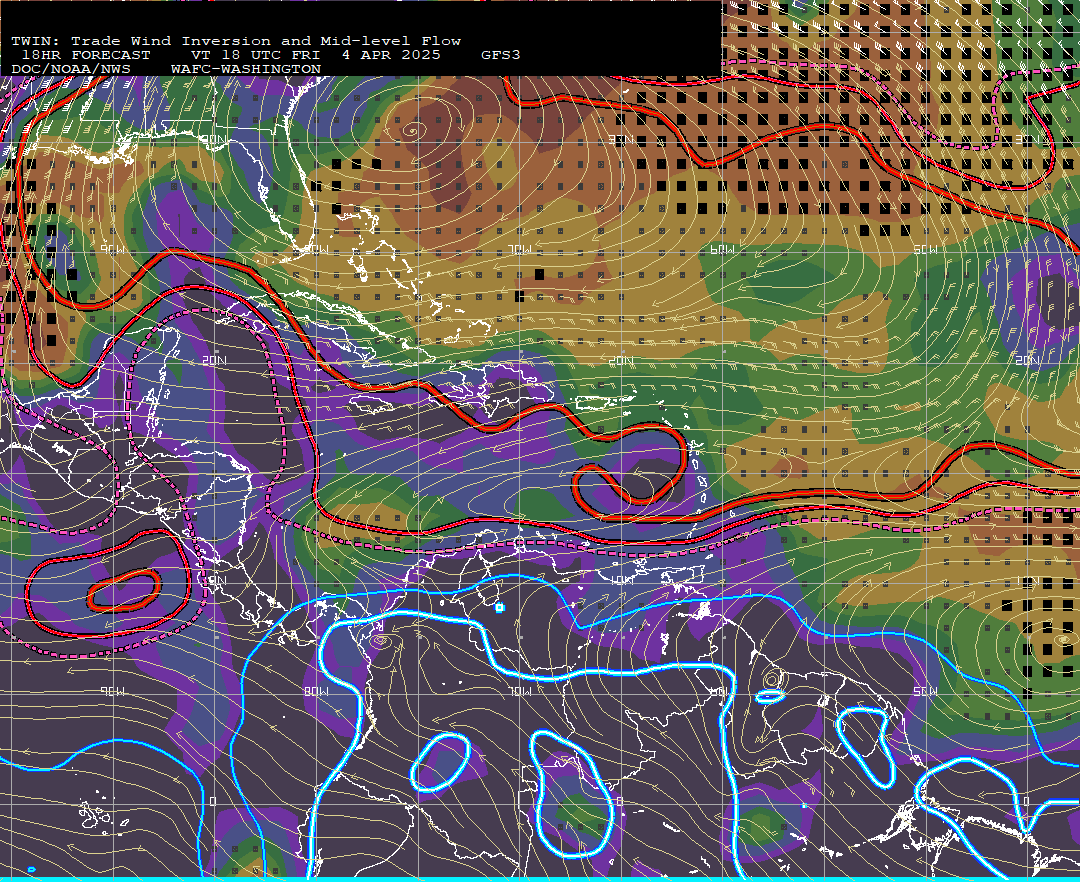
Task: Click the 30N label over the Gulf Coast
Action: [214, 139]
